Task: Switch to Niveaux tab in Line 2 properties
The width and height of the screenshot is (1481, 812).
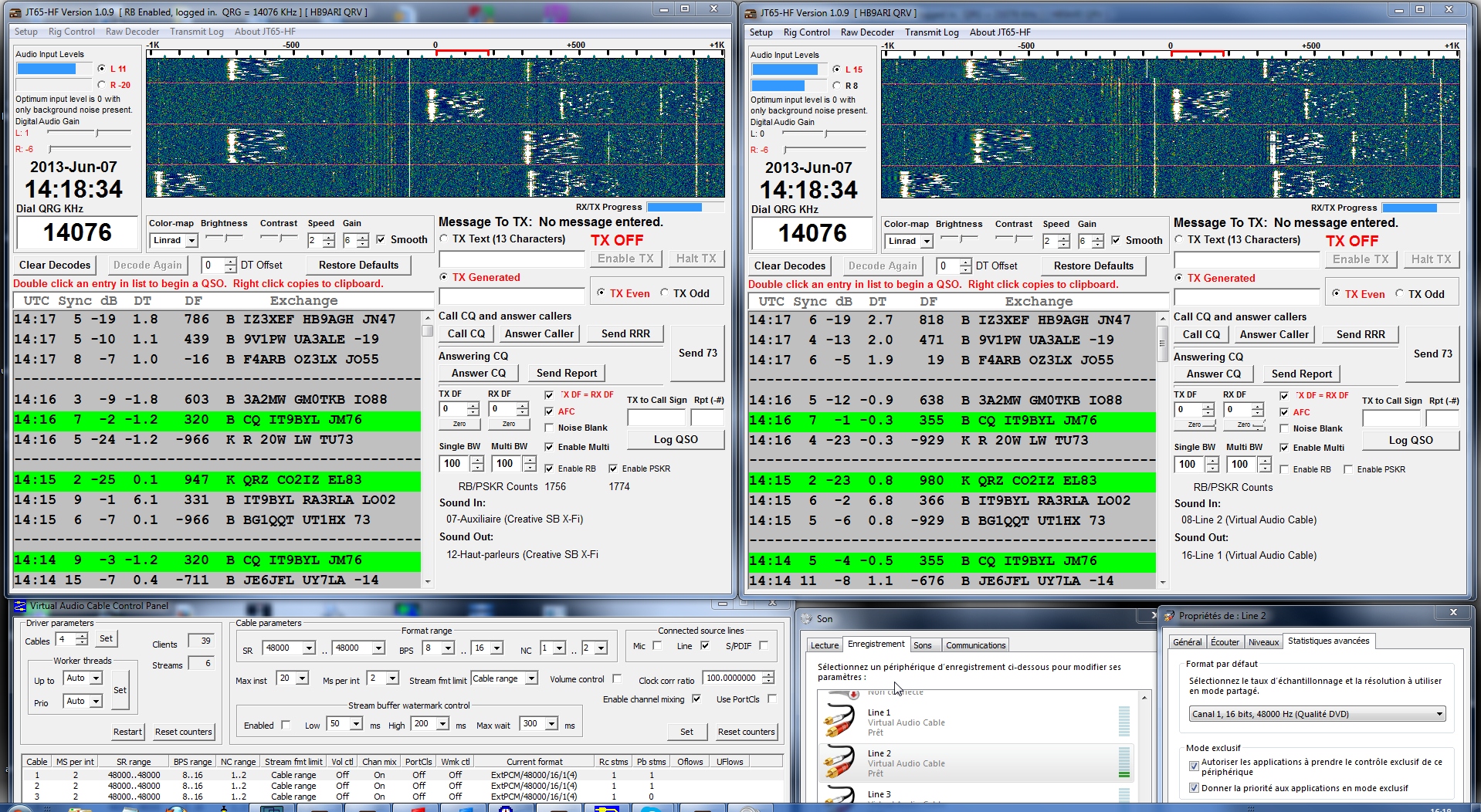Action: coord(1263,642)
